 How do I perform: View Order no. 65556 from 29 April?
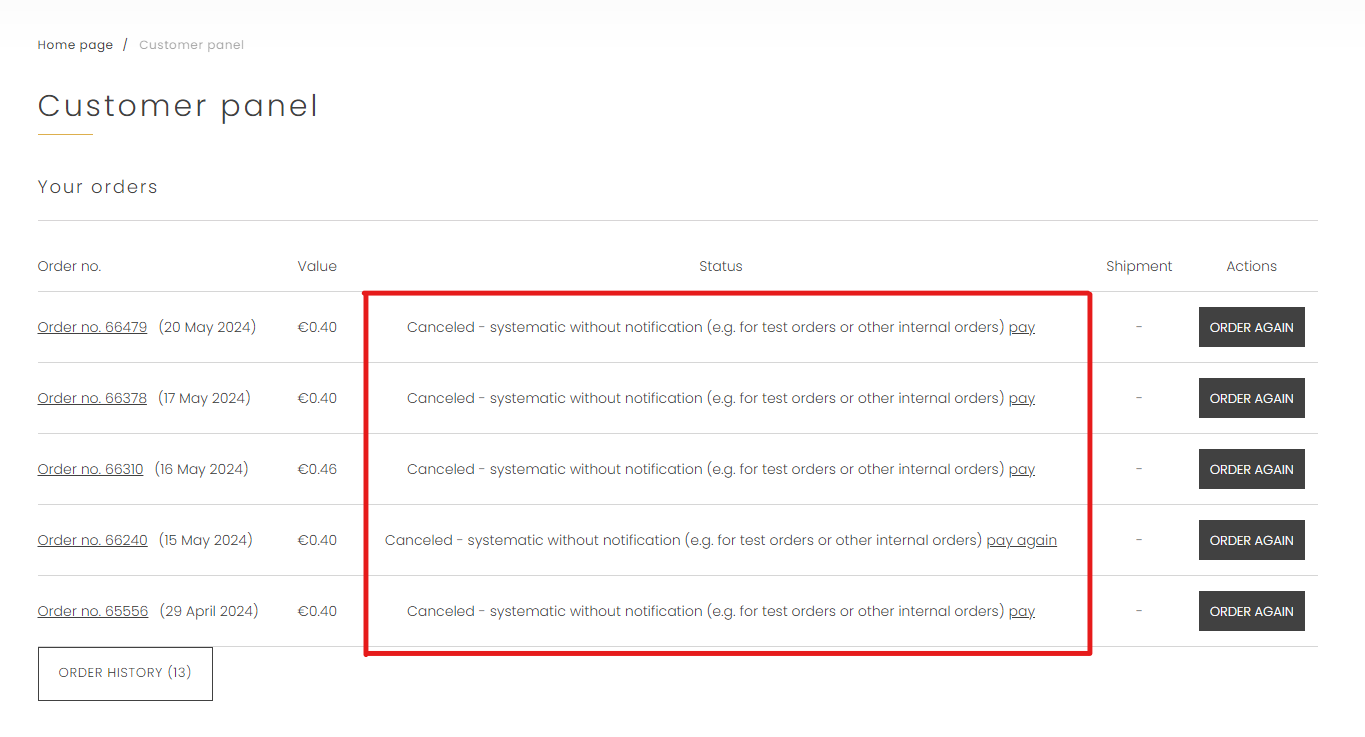coord(92,611)
